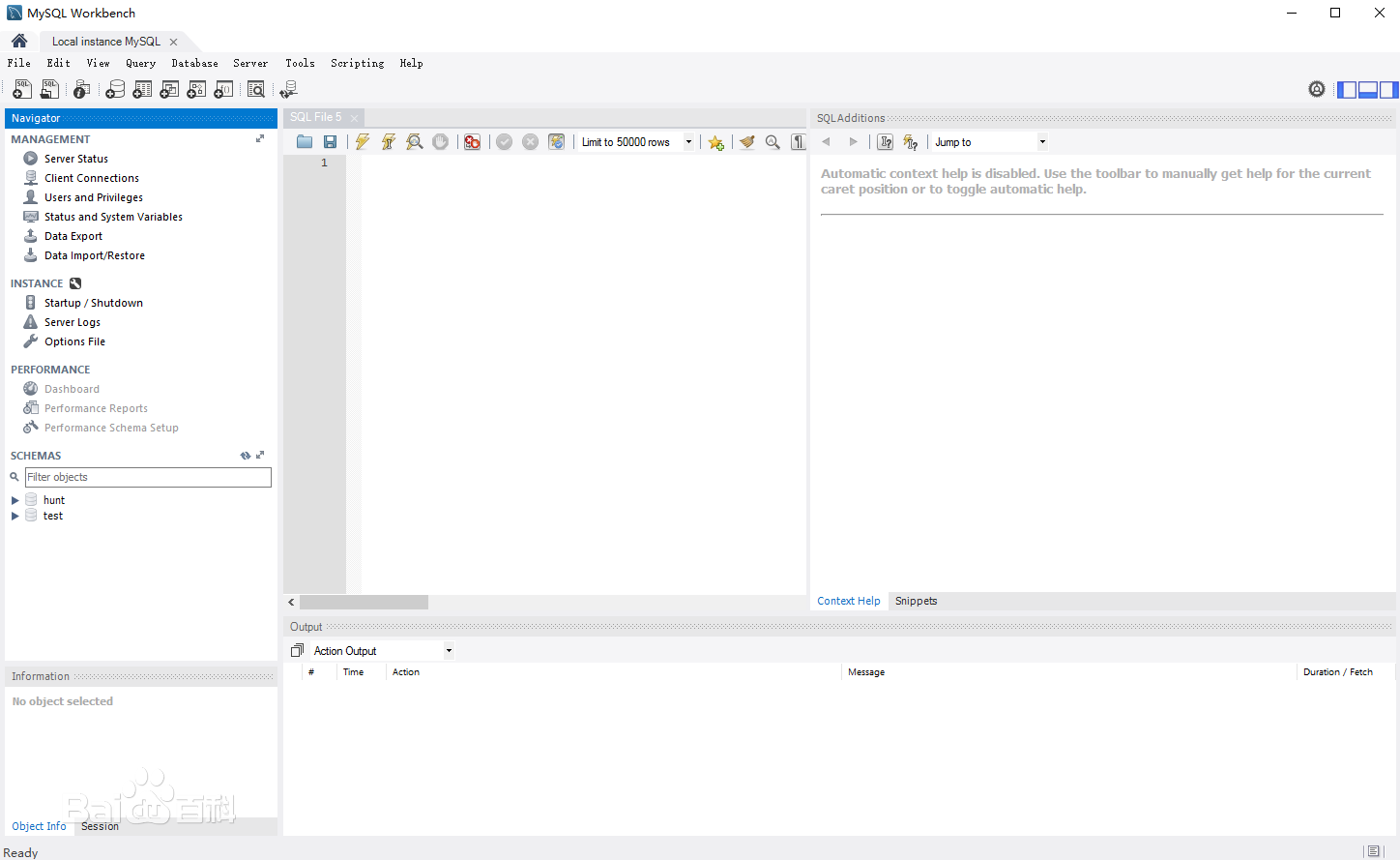Close the Local instance MySQL tab

coord(173,42)
